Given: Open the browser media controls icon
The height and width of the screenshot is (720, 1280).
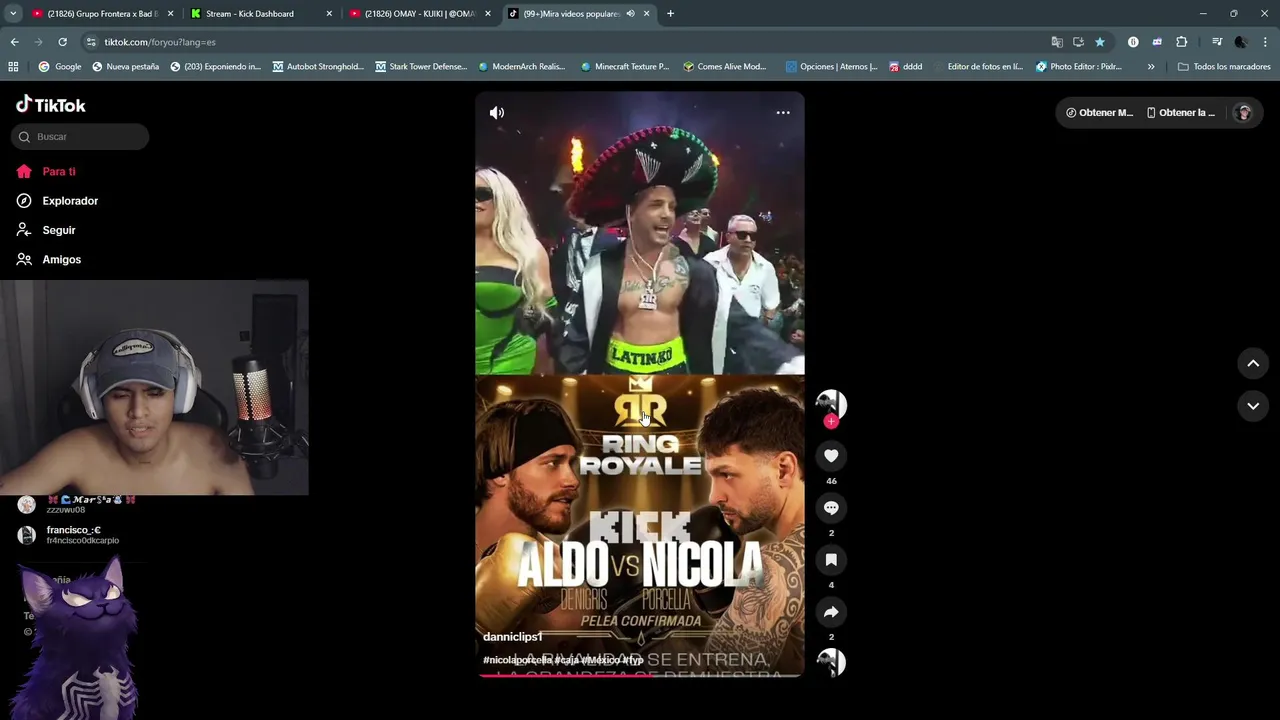Looking at the screenshot, I should click(x=1217, y=42).
